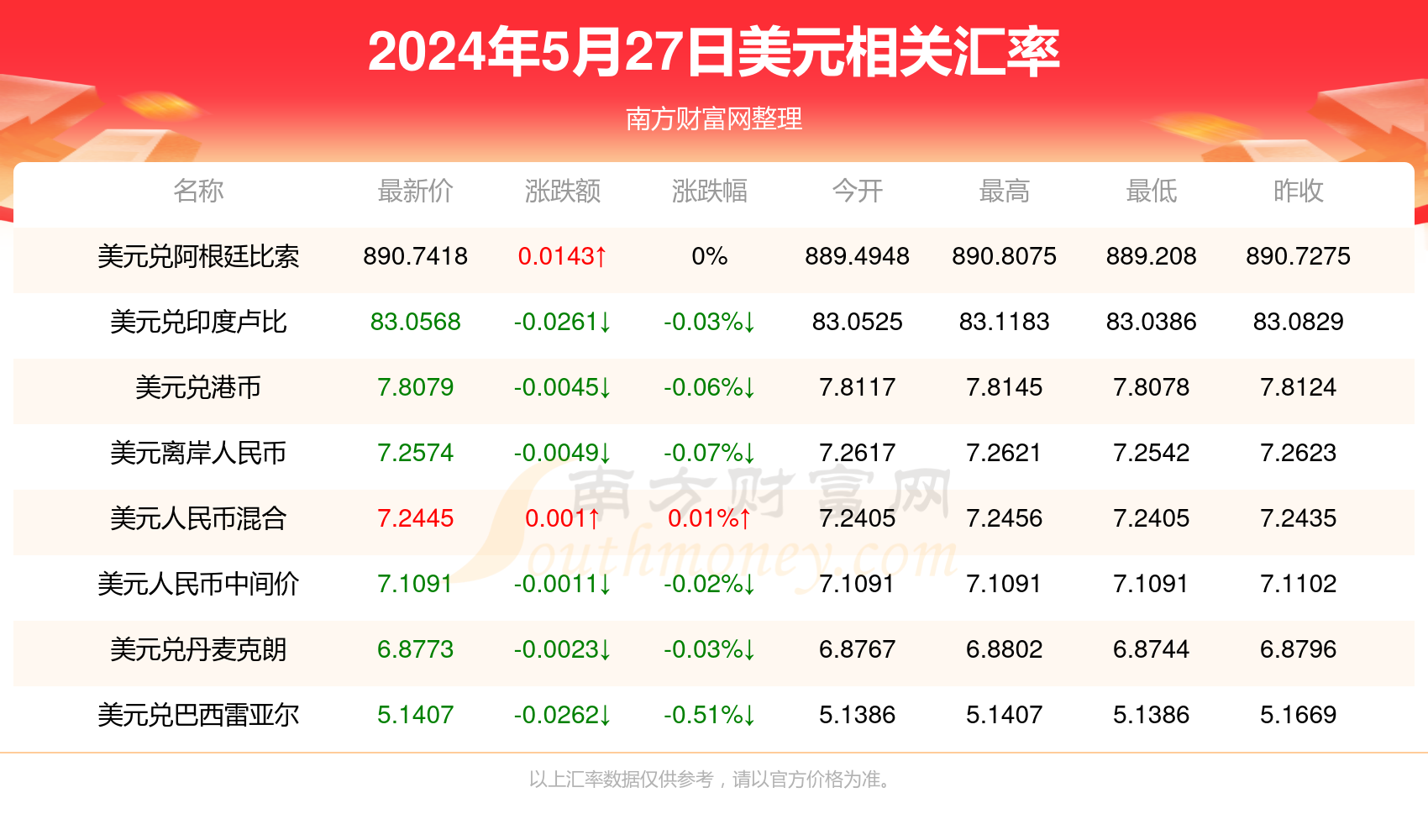This screenshot has height=840, width=1428.
Task: Click Brazilian real latest price 5.1407
Action: click(x=416, y=715)
